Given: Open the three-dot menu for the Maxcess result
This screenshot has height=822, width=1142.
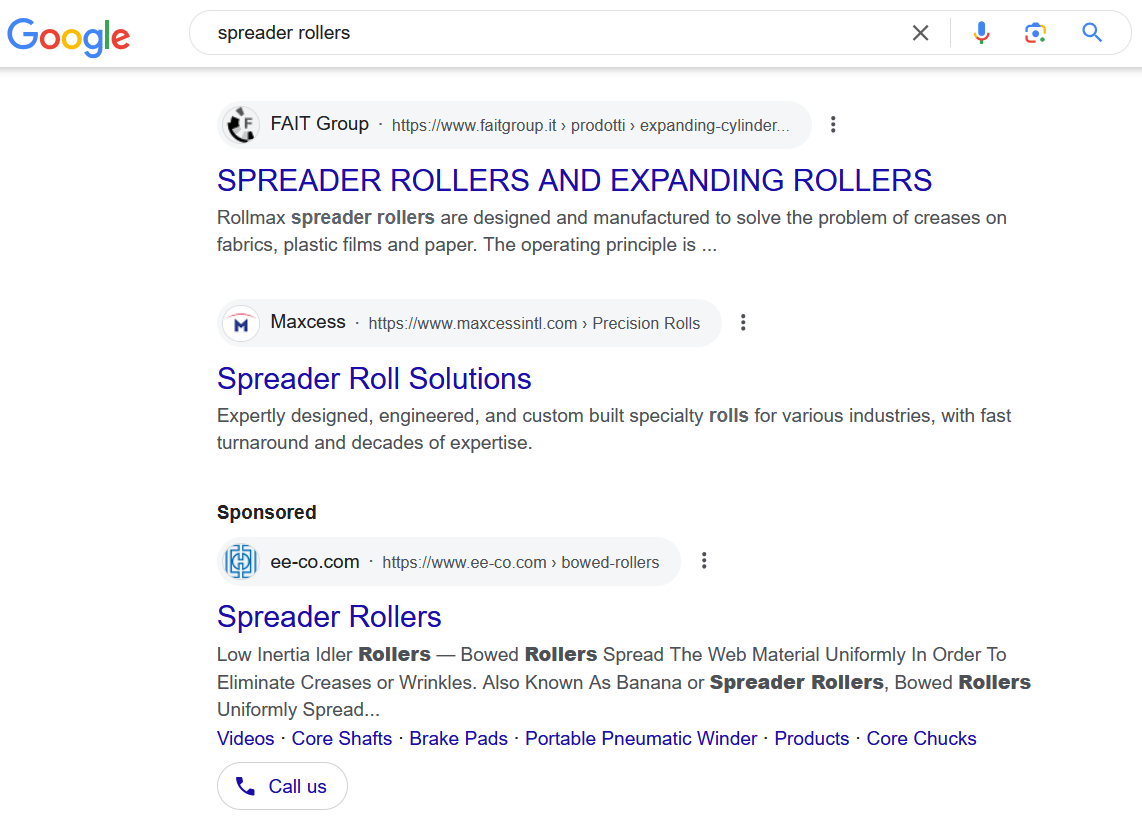Looking at the screenshot, I should tap(743, 322).
